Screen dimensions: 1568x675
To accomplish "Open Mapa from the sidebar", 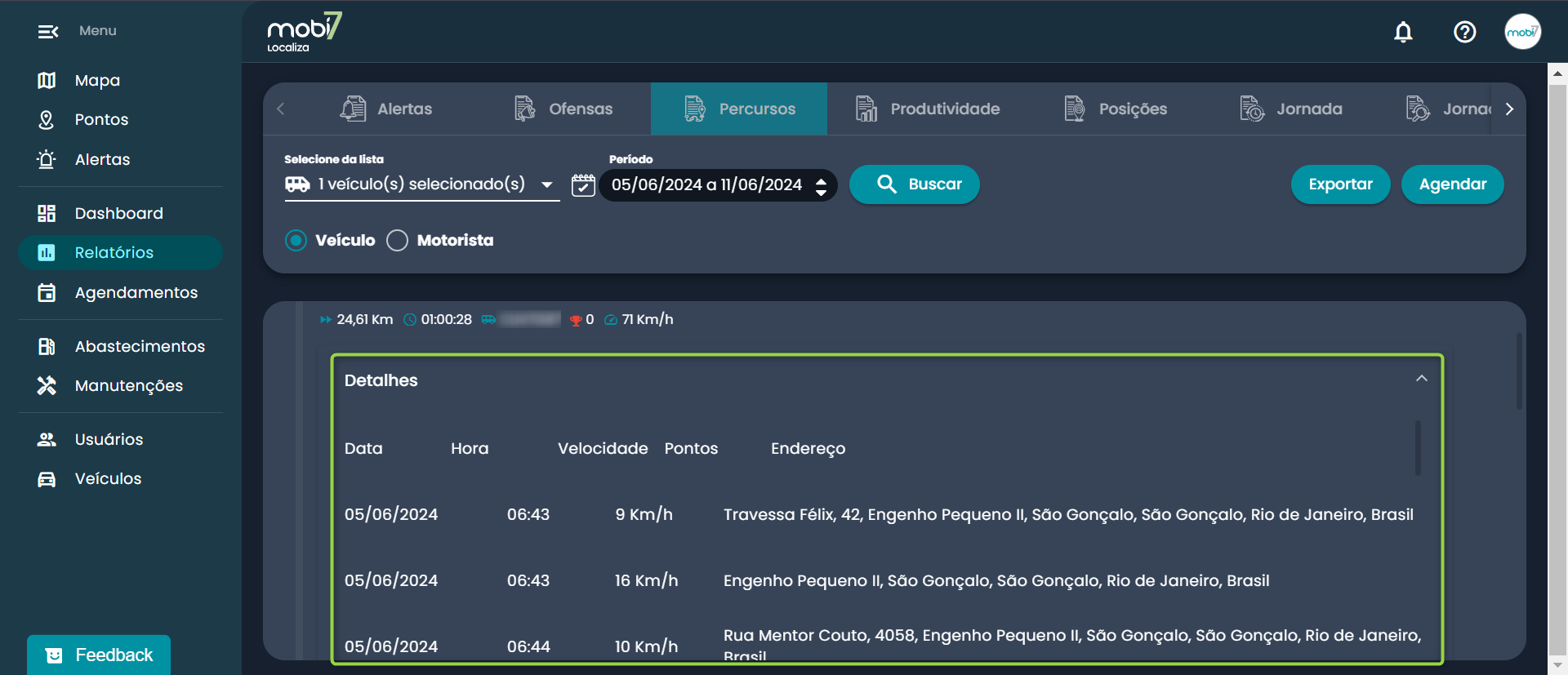I will [x=97, y=80].
